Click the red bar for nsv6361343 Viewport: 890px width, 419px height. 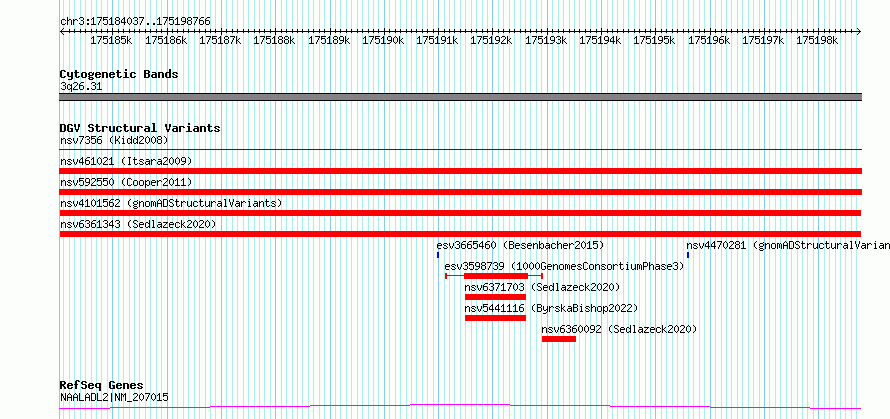pos(460,234)
